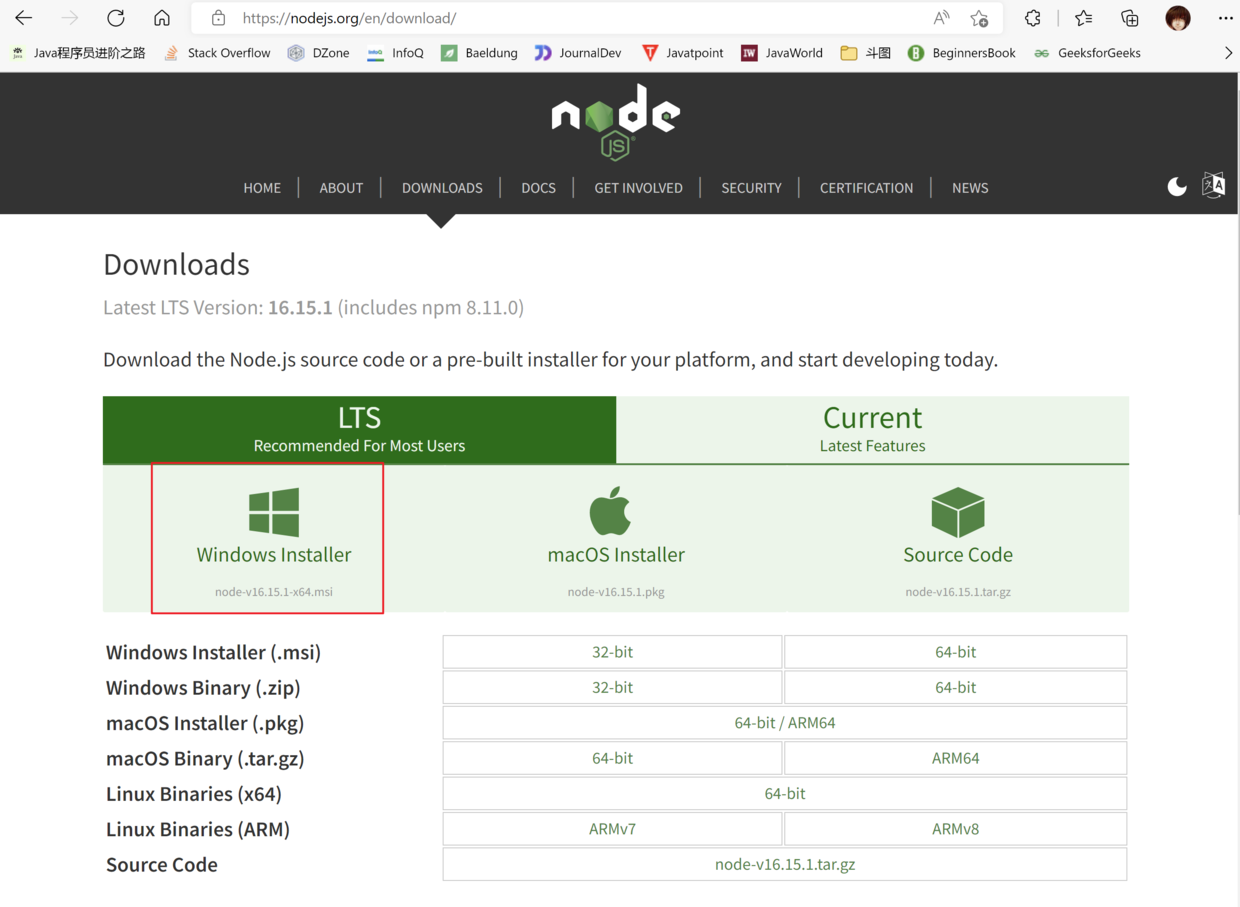Viewport: 1240px width, 907px height.
Task: Switch to the Current Latest Features tab
Action: [872, 429]
